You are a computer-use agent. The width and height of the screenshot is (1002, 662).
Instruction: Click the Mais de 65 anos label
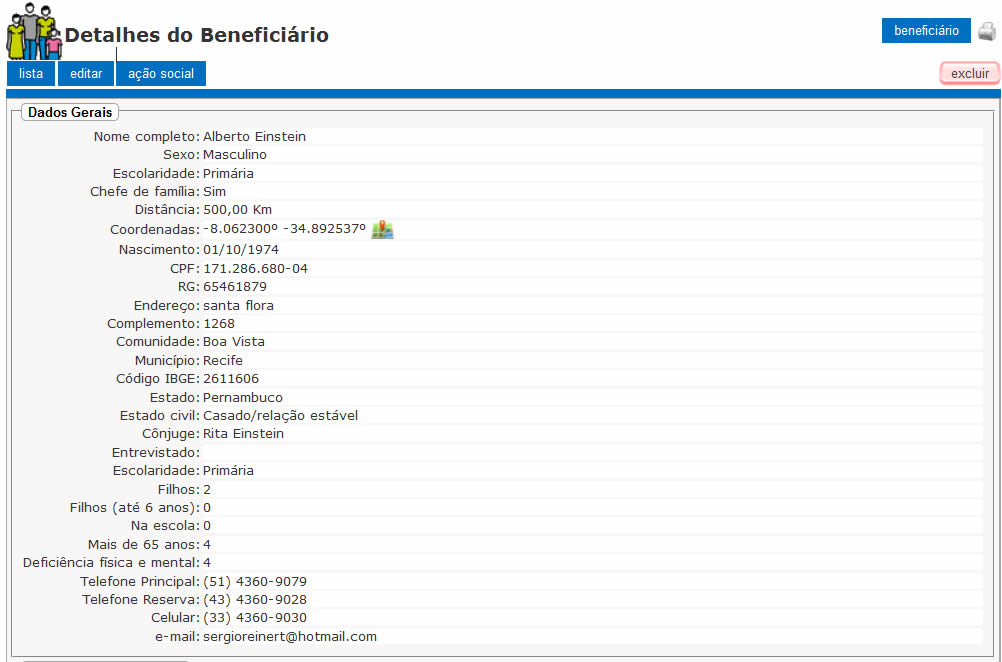[x=144, y=544]
